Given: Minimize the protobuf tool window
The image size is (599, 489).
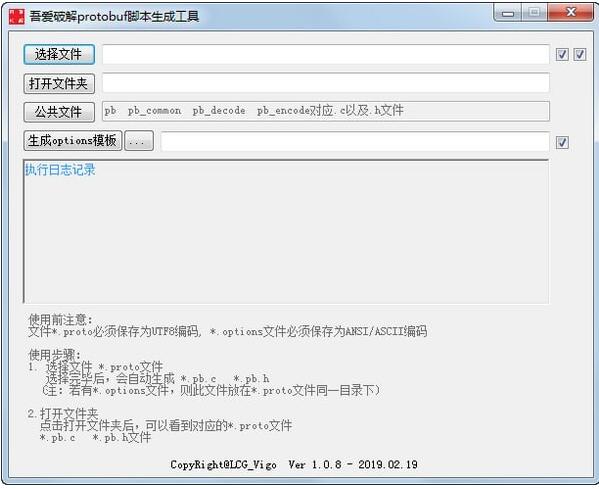Looking at the screenshot, I should point(508,13).
